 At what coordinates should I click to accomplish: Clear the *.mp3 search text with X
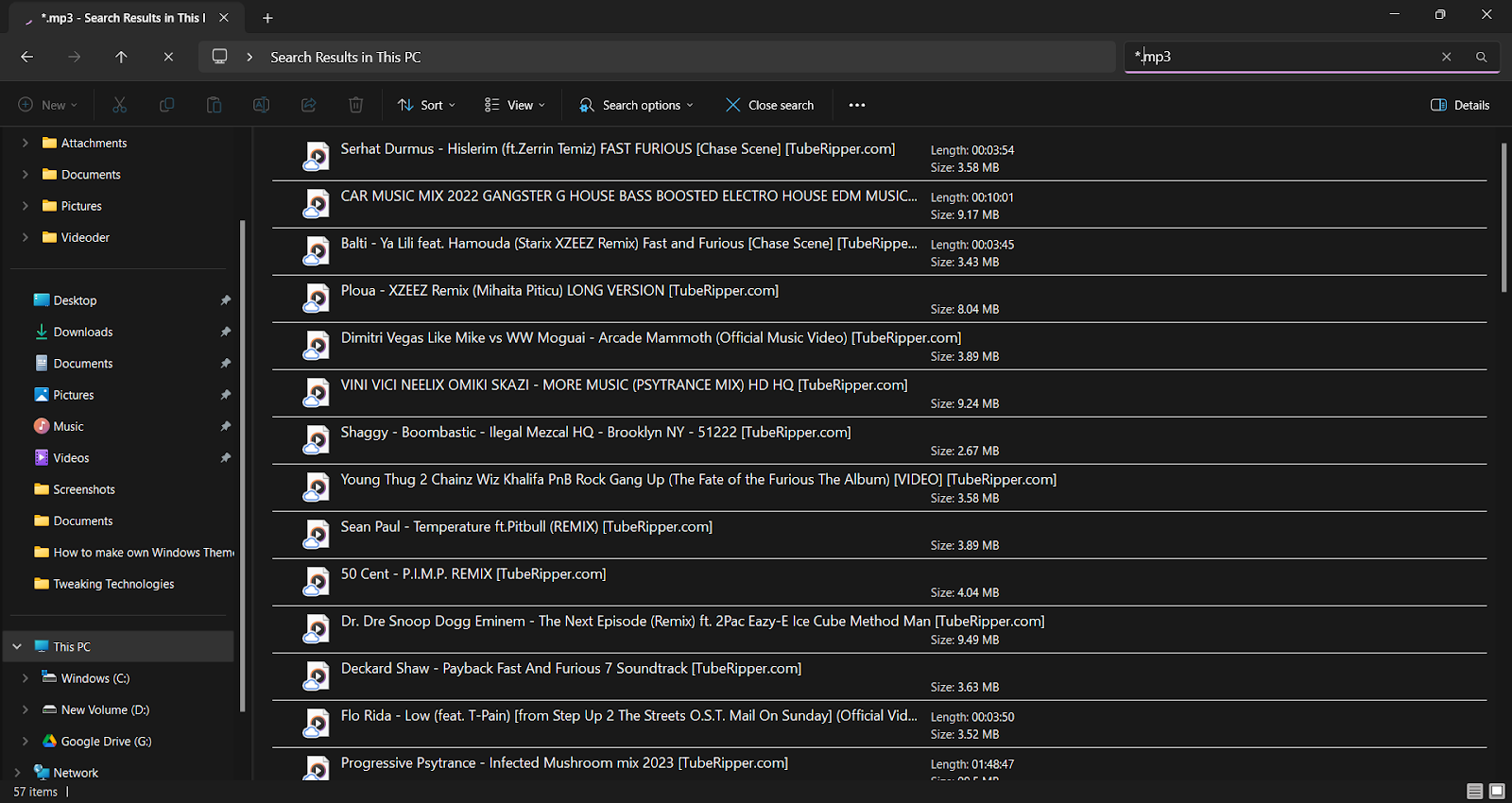[x=1446, y=57]
